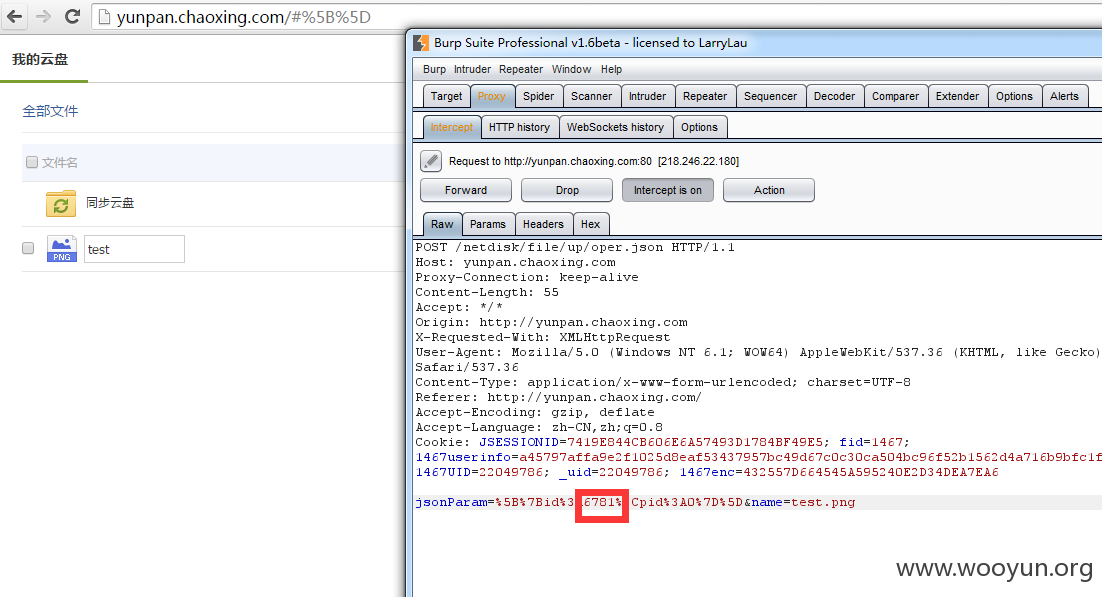Select the Raw request view tab
Screen dimensions: 1102x597
click(442, 224)
